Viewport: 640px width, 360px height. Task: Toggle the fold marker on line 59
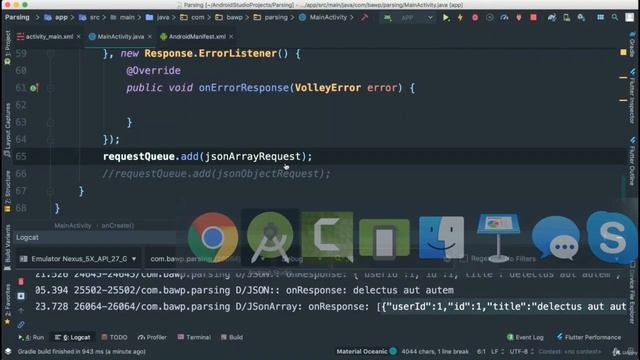point(51,53)
